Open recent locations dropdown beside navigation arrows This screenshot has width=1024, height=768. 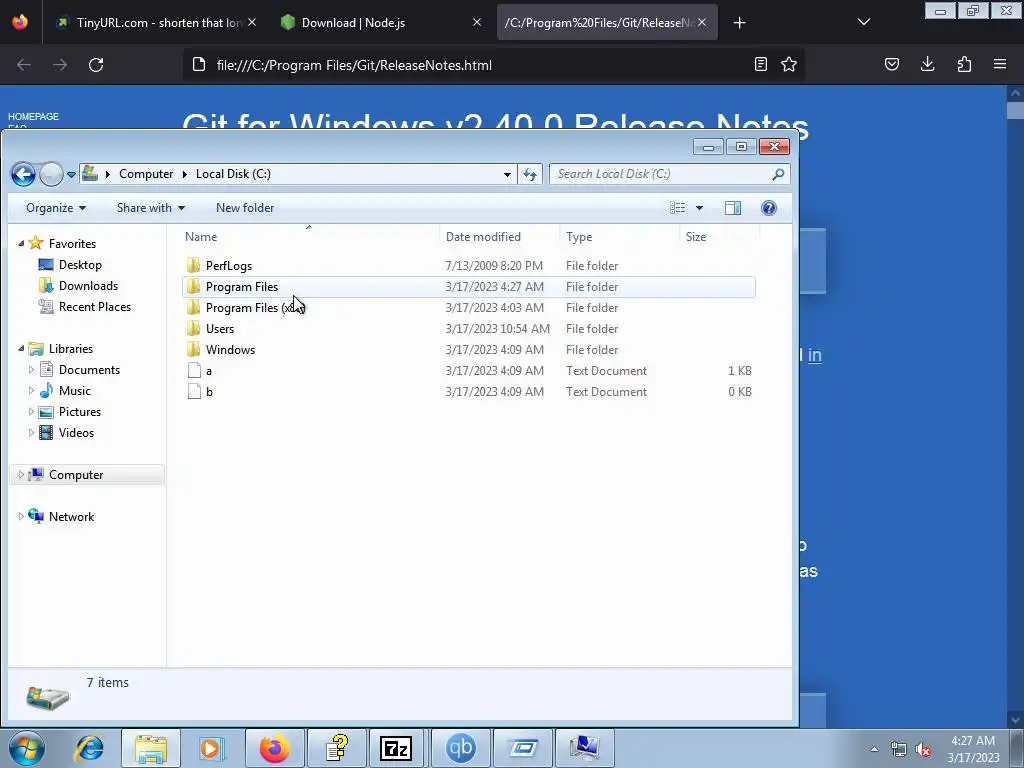[71, 174]
